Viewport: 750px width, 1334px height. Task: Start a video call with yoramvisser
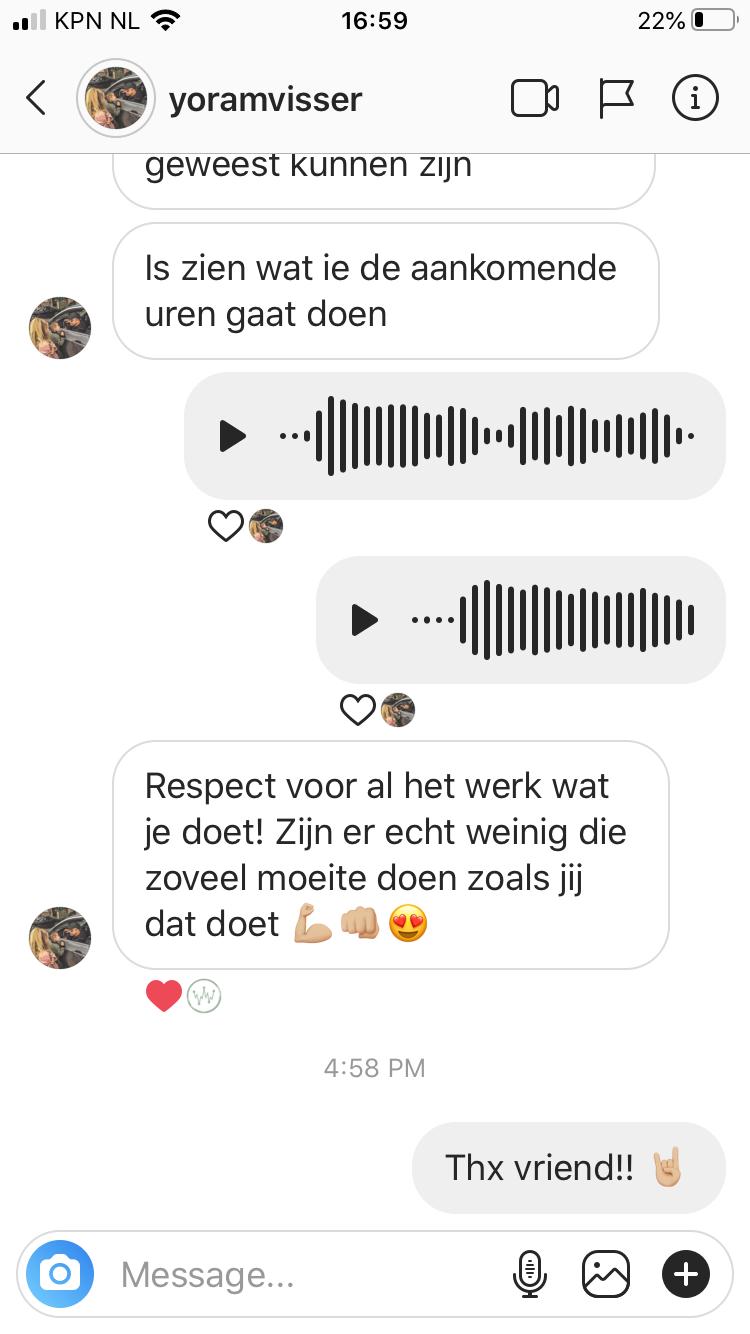[535, 98]
